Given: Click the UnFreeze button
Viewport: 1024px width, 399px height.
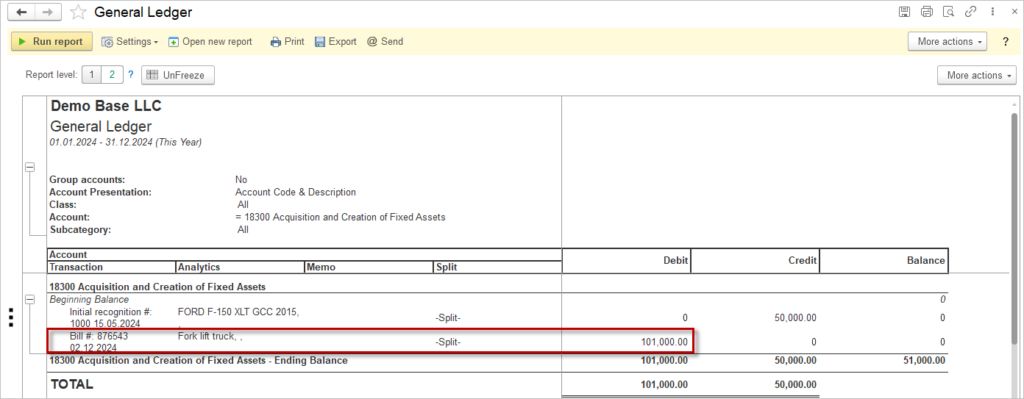Looking at the screenshot, I should pos(178,75).
